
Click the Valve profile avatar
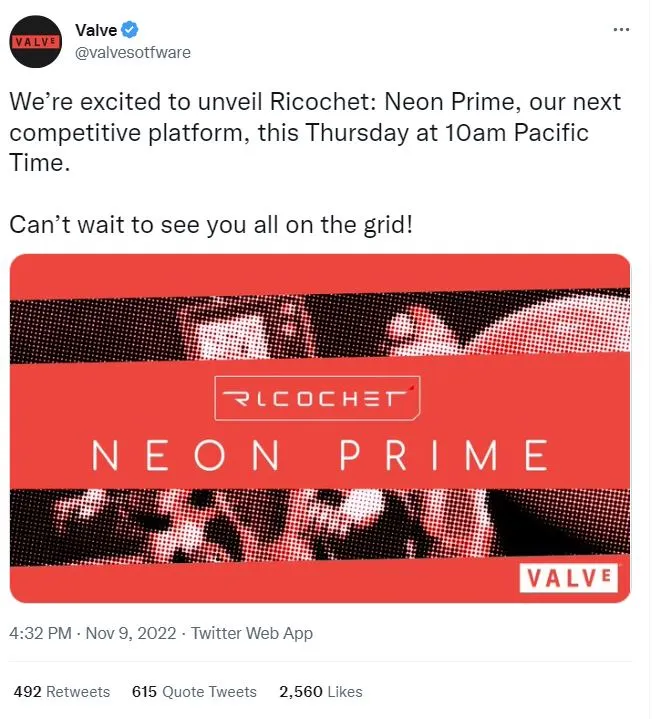point(35,41)
